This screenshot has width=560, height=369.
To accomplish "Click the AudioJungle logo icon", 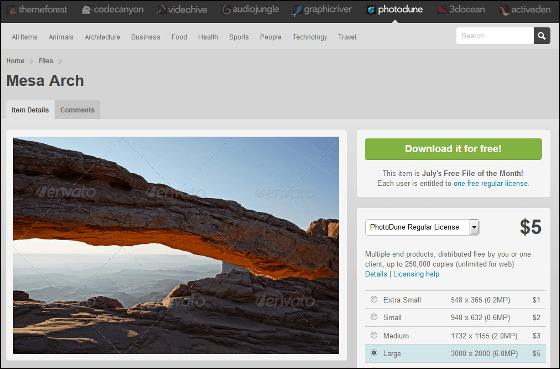I will tap(226, 10).
